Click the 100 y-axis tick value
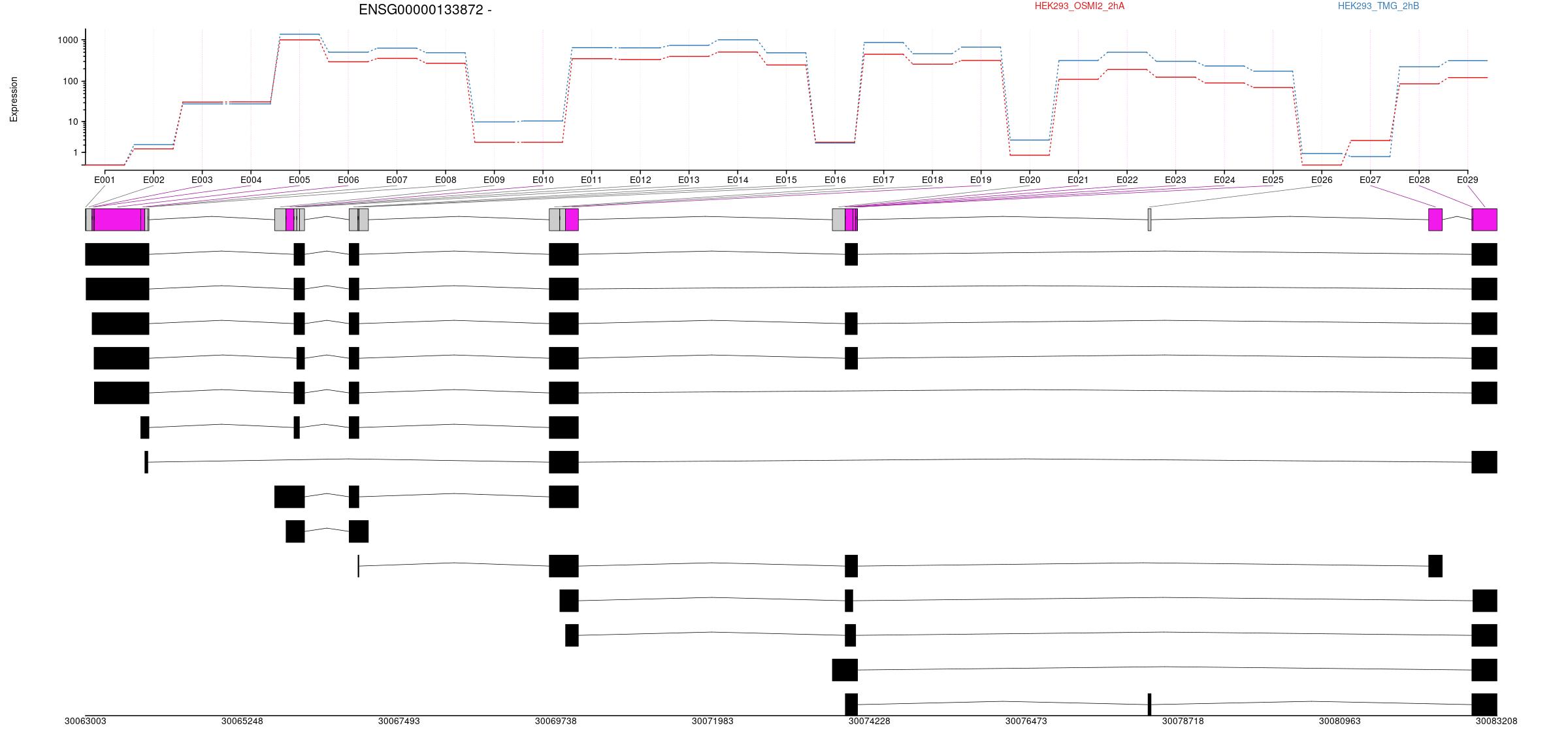The width and height of the screenshot is (1568, 732). coord(71,81)
